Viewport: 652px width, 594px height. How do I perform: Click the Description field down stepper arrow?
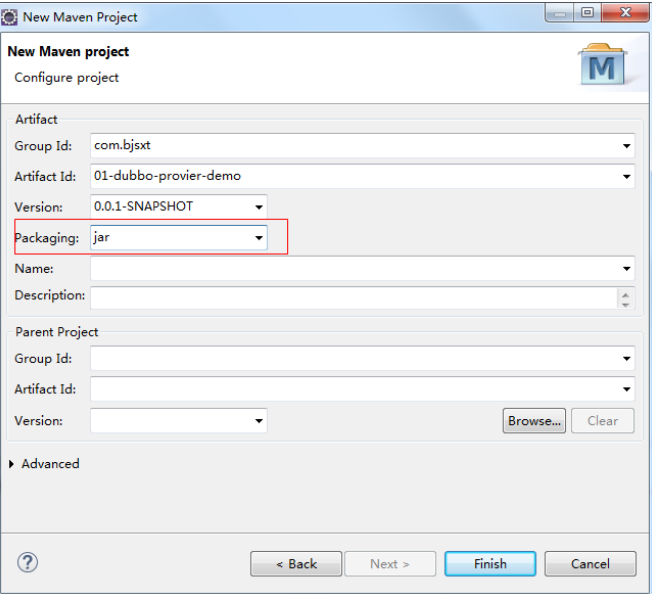pos(625,305)
